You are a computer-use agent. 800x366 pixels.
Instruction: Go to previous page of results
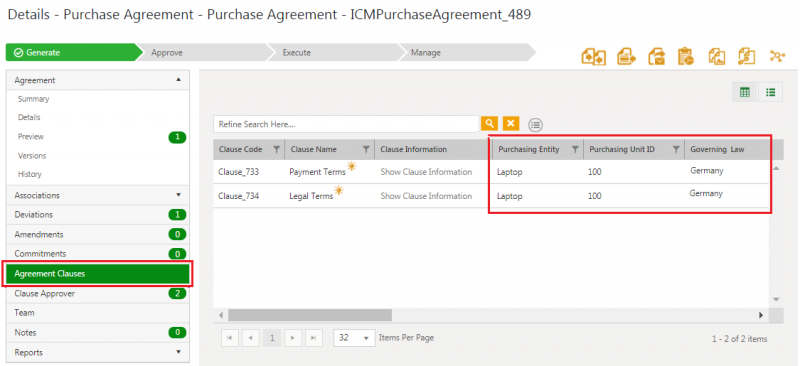[251, 338]
